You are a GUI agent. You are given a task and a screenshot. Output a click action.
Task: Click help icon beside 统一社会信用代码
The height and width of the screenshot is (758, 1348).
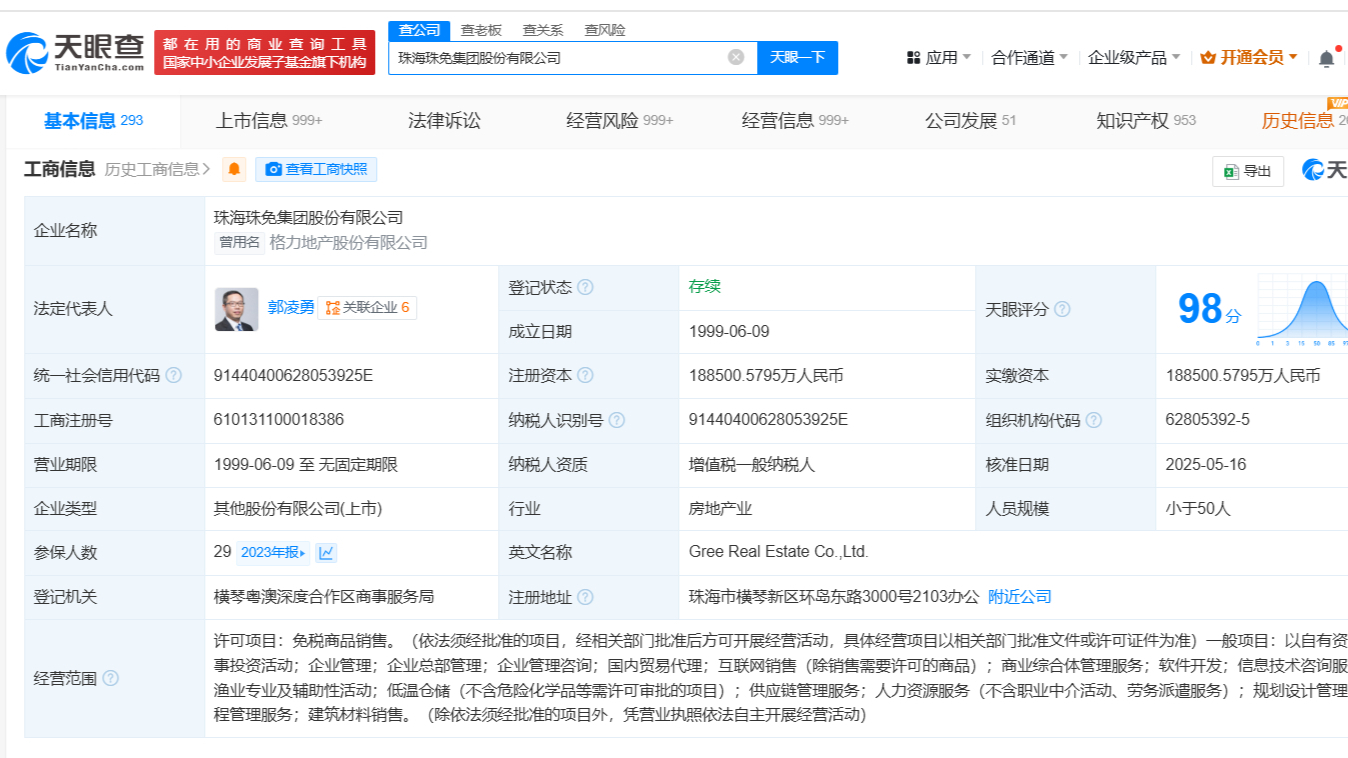pos(174,376)
